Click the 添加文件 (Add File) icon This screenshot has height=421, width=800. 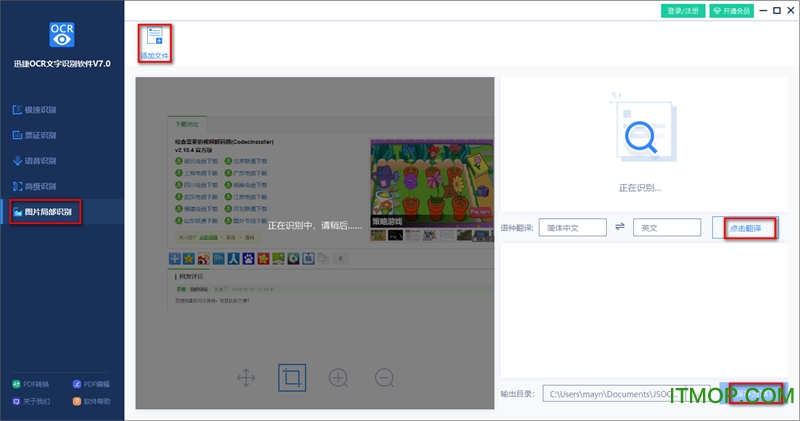pyautogui.click(x=155, y=38)
